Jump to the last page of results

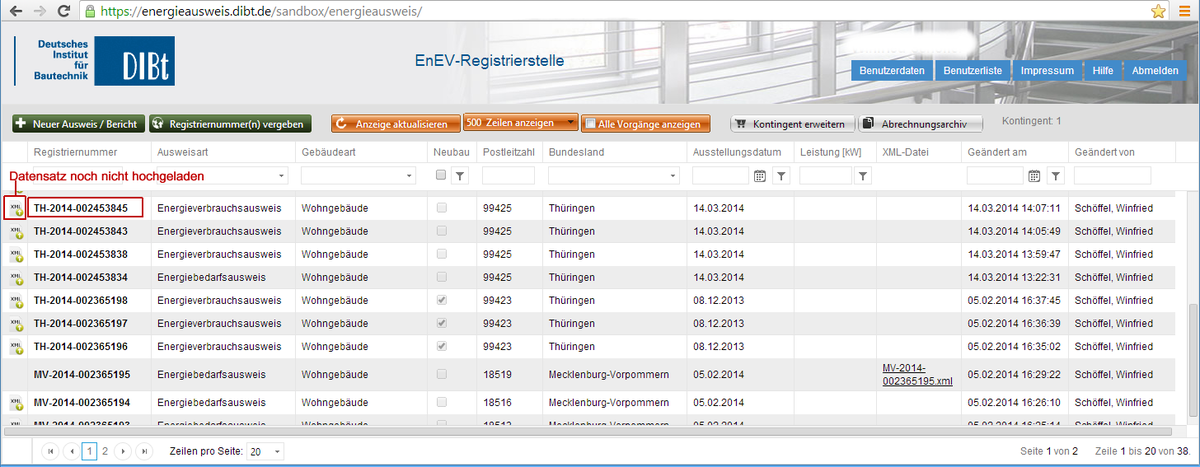pos(144,451)
